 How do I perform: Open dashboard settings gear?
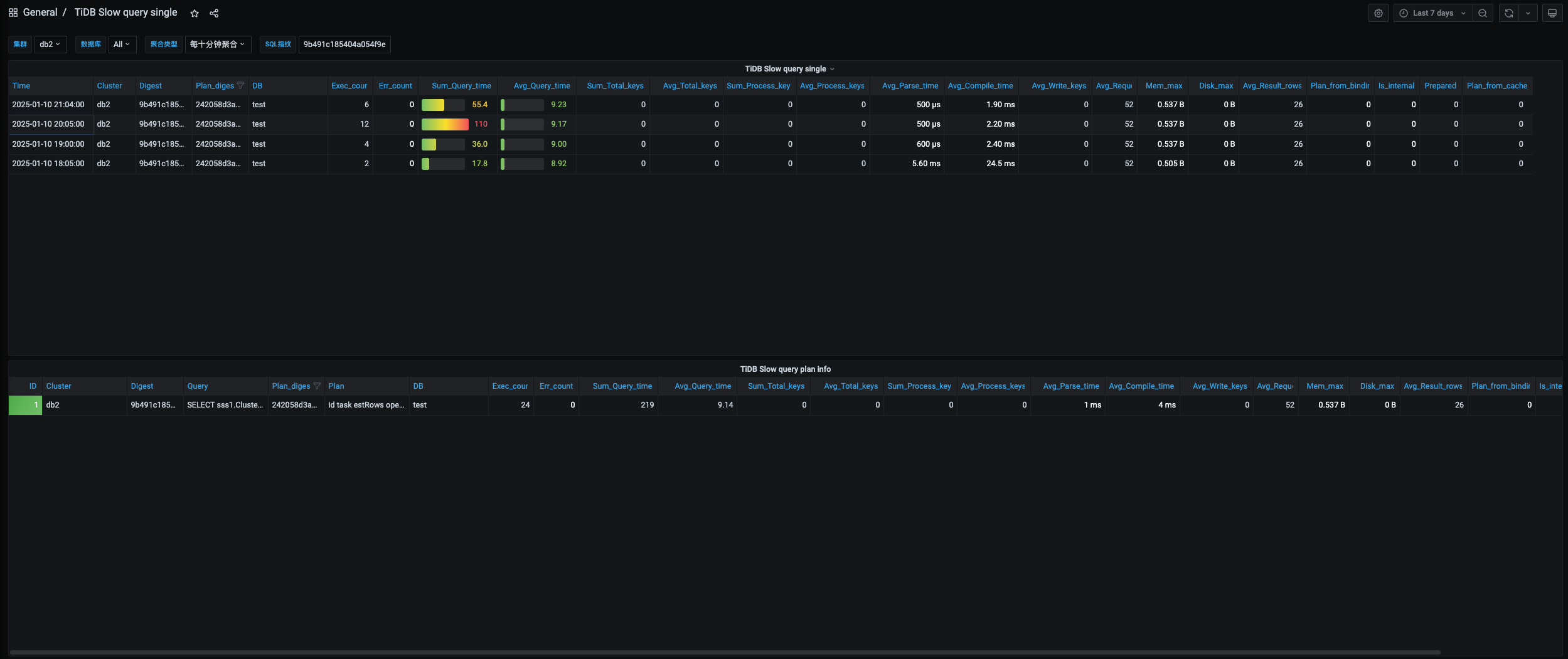click(1379, 13)
